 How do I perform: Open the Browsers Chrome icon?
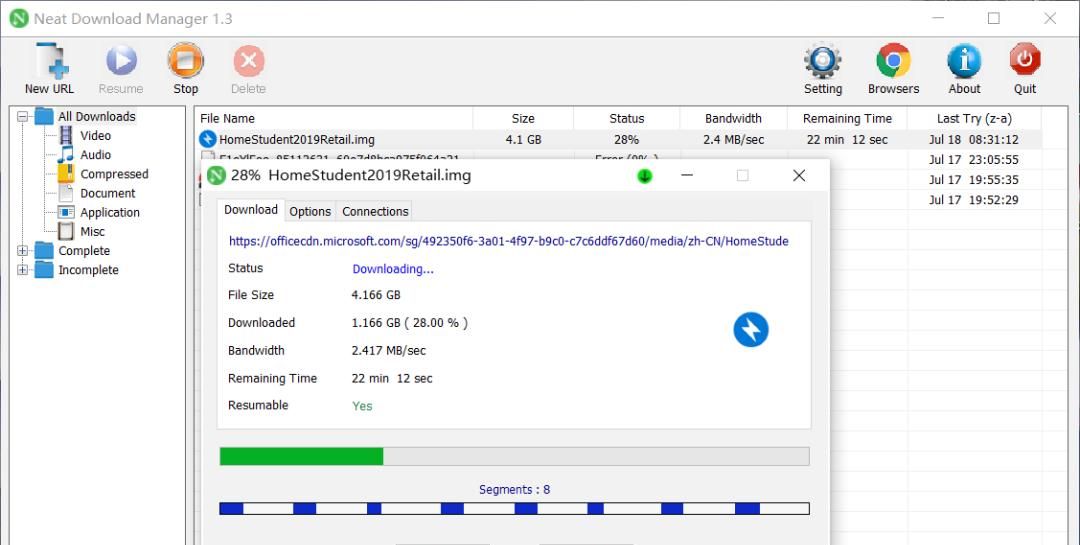pyautogui.click(x=893, y=61)
